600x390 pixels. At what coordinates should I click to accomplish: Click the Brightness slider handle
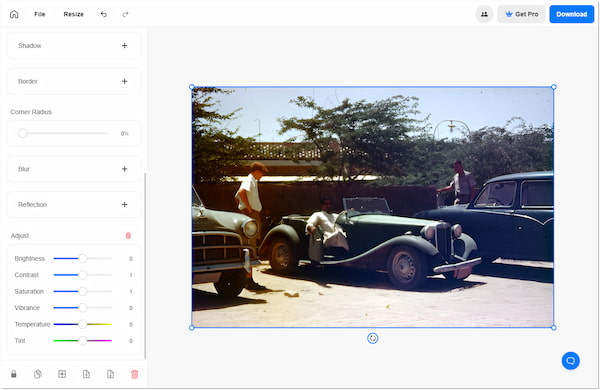point(83,258)
